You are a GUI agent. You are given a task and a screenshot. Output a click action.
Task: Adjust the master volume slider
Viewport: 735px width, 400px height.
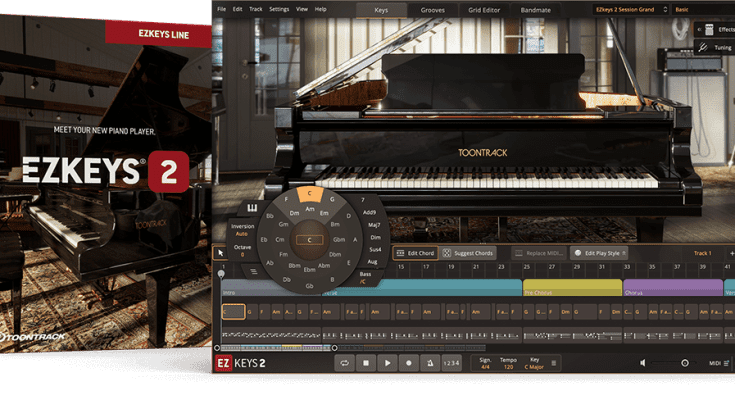pyautogui.click(x=683, y=363)
